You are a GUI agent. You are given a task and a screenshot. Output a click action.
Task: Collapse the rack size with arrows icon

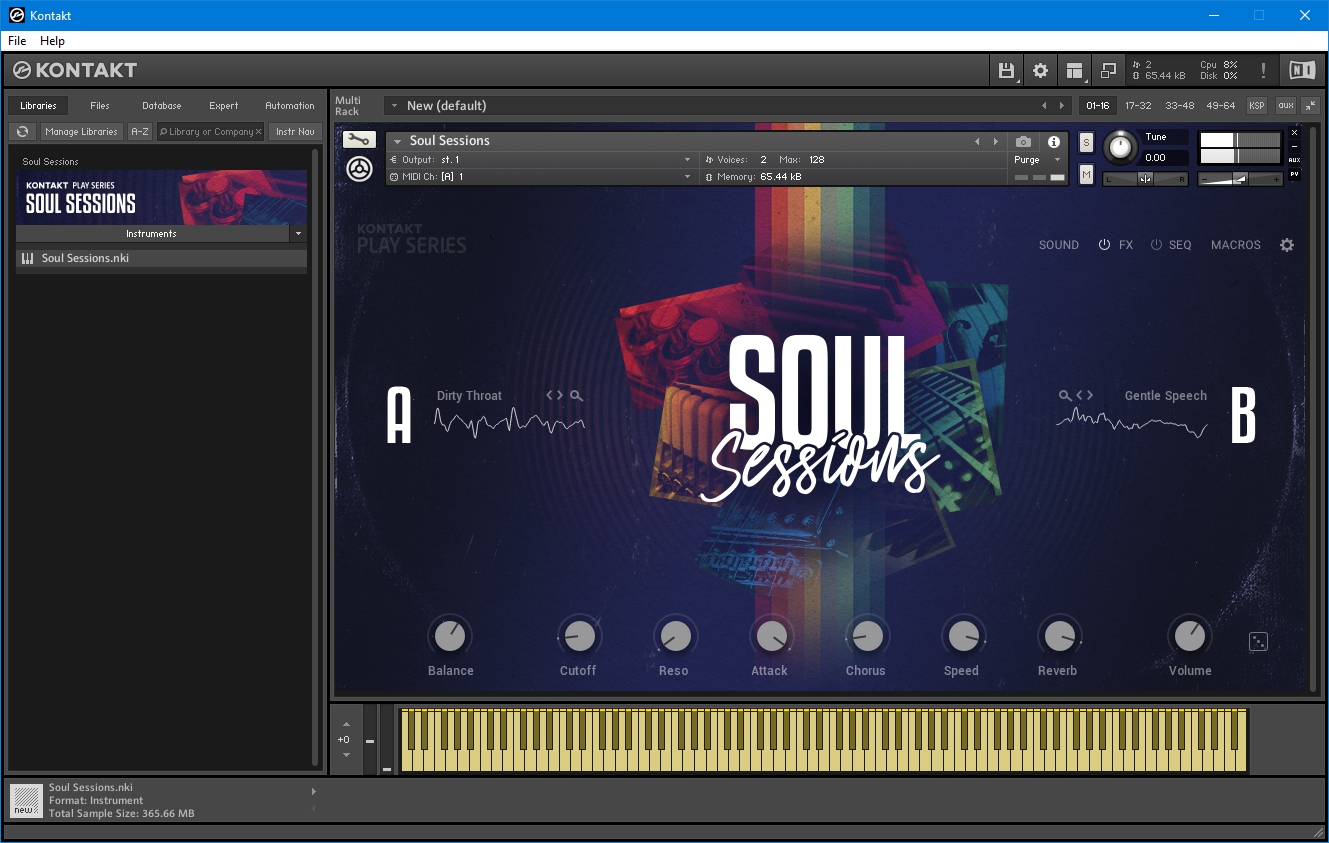(x=1310, y=105)
